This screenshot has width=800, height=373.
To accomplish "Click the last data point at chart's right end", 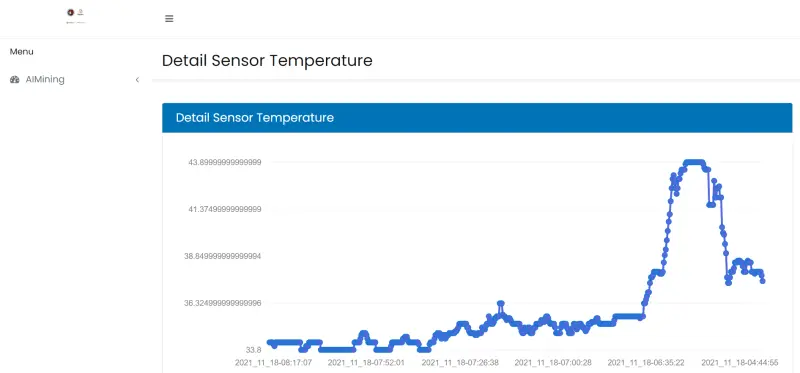I will point(763,281).
